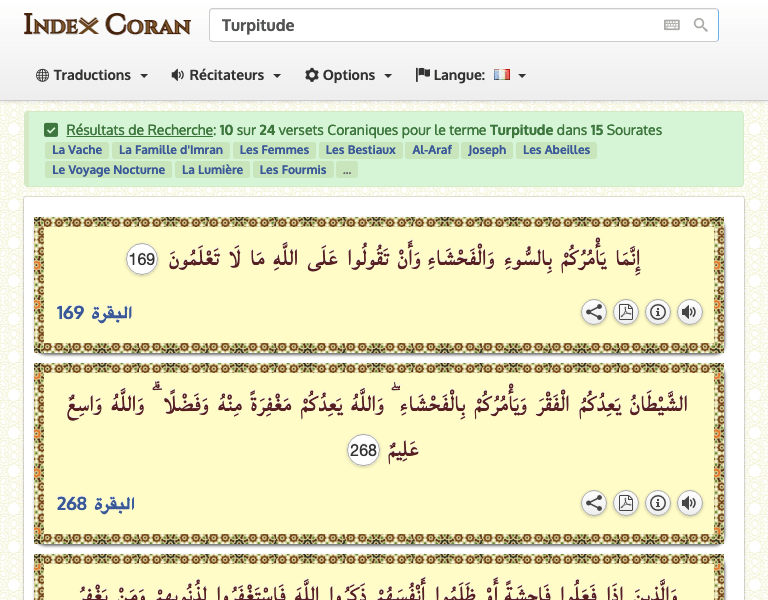Toggle the green search results checkbox

tap(51, 130)
